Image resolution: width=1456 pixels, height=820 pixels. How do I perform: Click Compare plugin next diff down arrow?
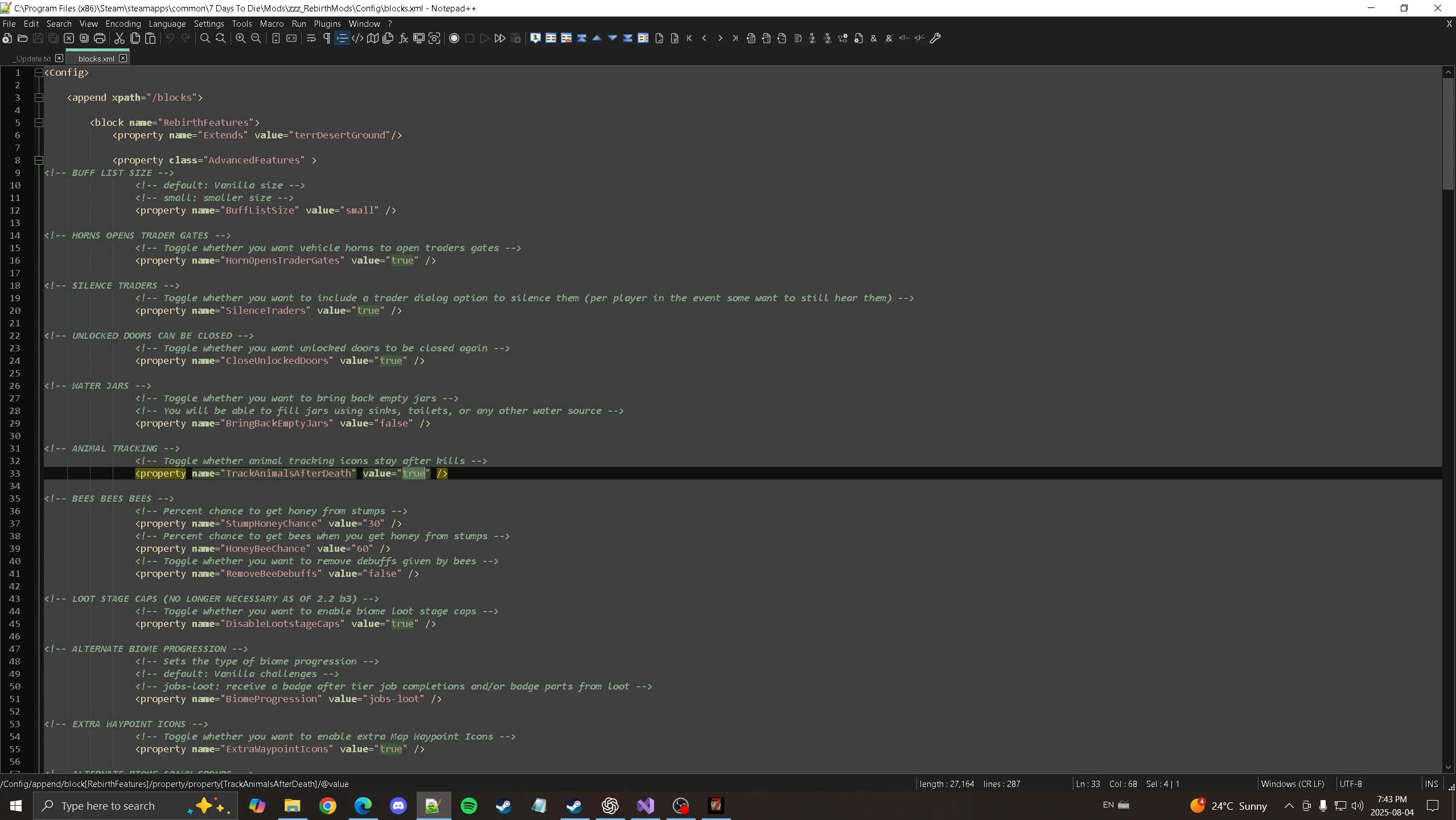point(612,38)
